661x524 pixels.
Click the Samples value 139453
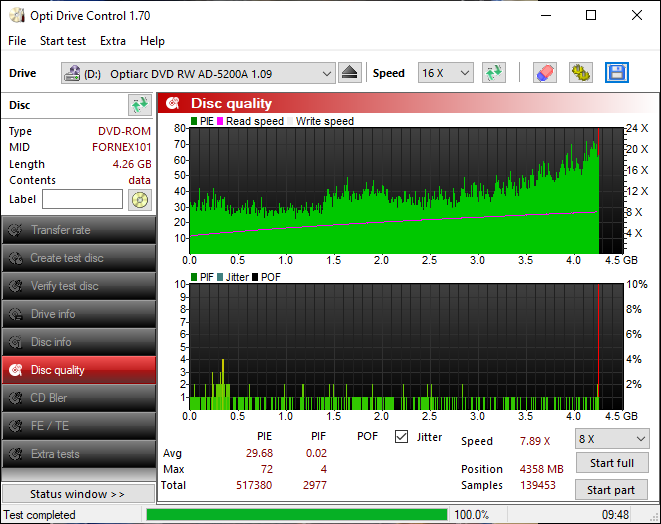[x=537, y=485]
